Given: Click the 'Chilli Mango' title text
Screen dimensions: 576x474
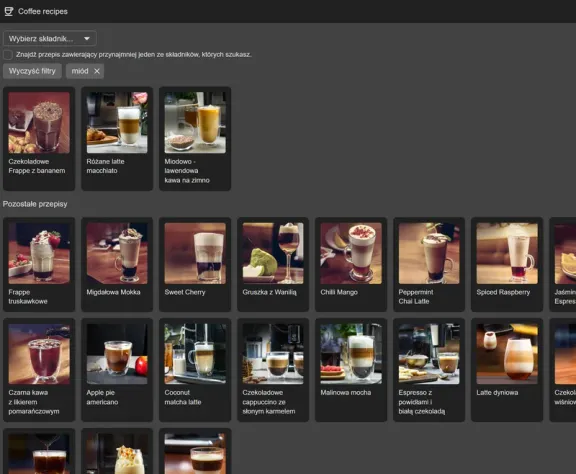Looking at the screenshot, I should click(x=339, y=292).
